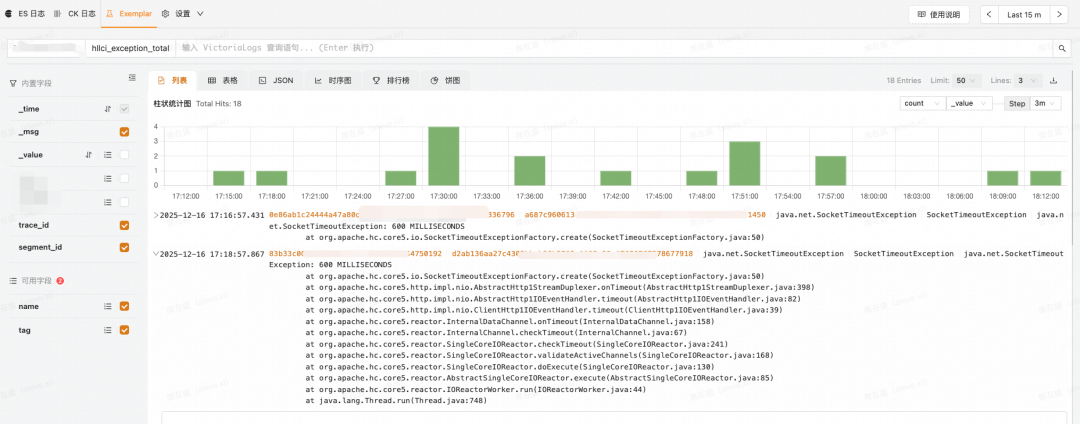Click the 17:51:00 histogram bar

tap(745, 163)
